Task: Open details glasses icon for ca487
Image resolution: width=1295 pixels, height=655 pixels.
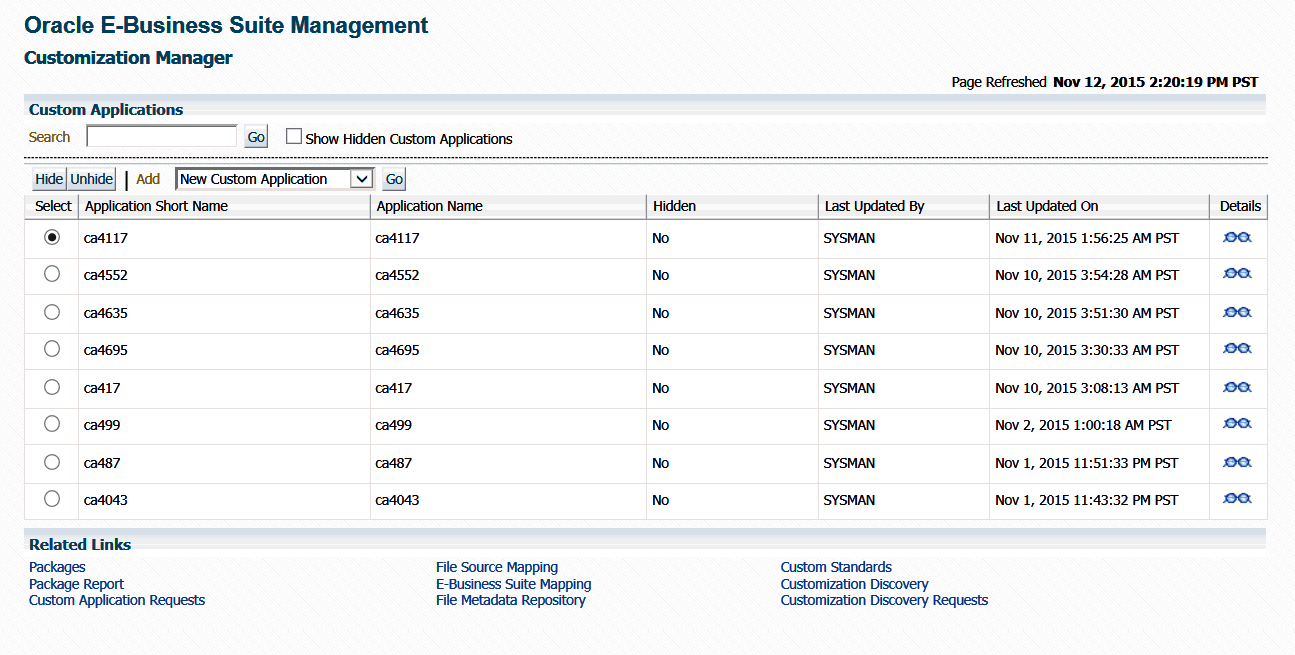Action: [x=1237, y=462]
